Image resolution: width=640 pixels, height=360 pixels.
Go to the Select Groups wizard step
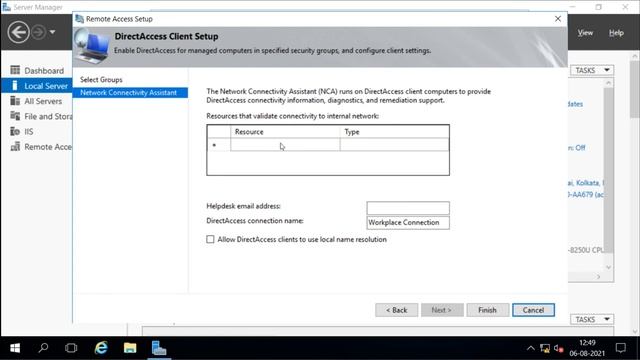[x=101, y=80]
